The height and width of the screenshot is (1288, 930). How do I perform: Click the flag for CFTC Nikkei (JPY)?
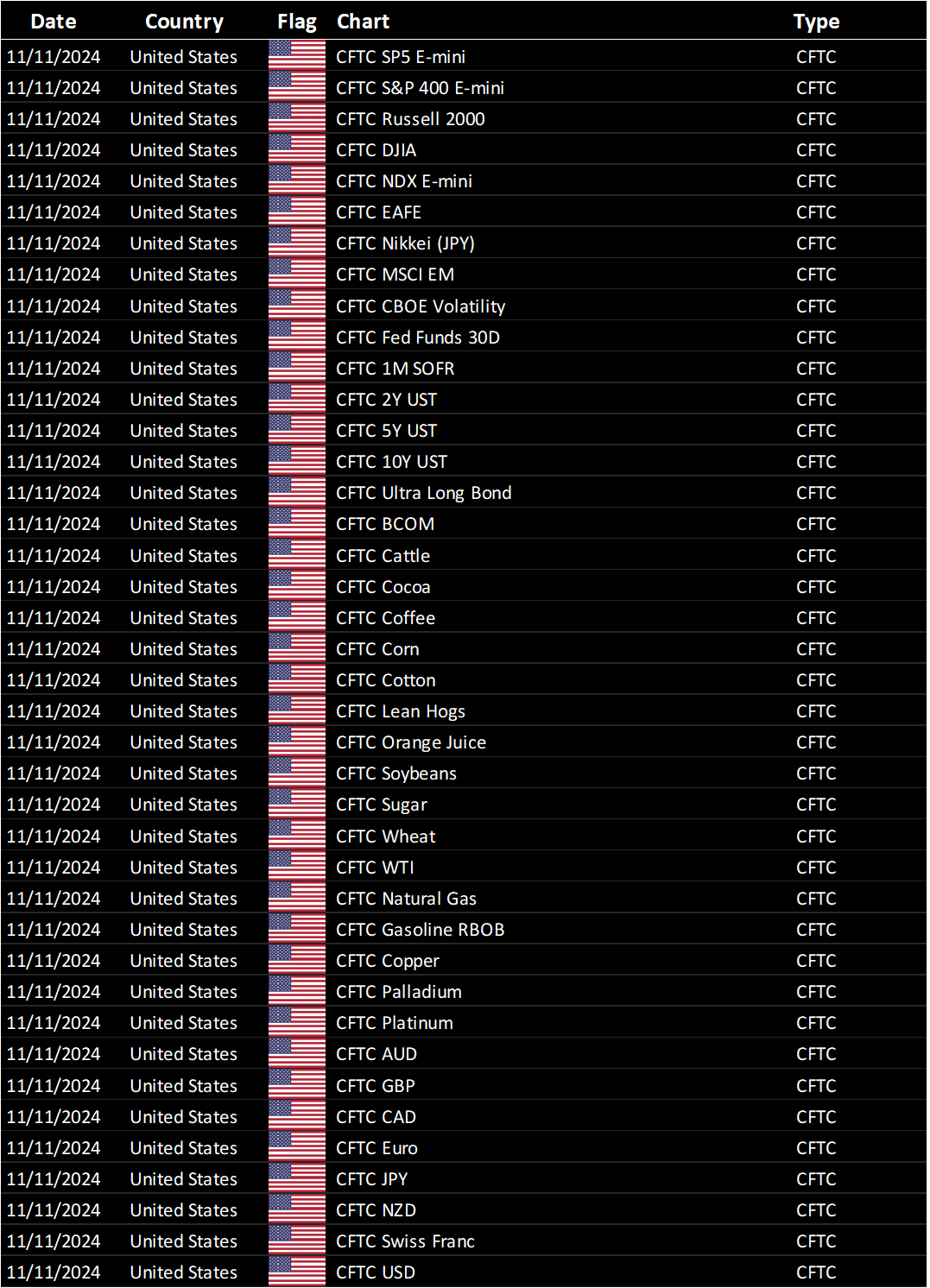point(297,243)
